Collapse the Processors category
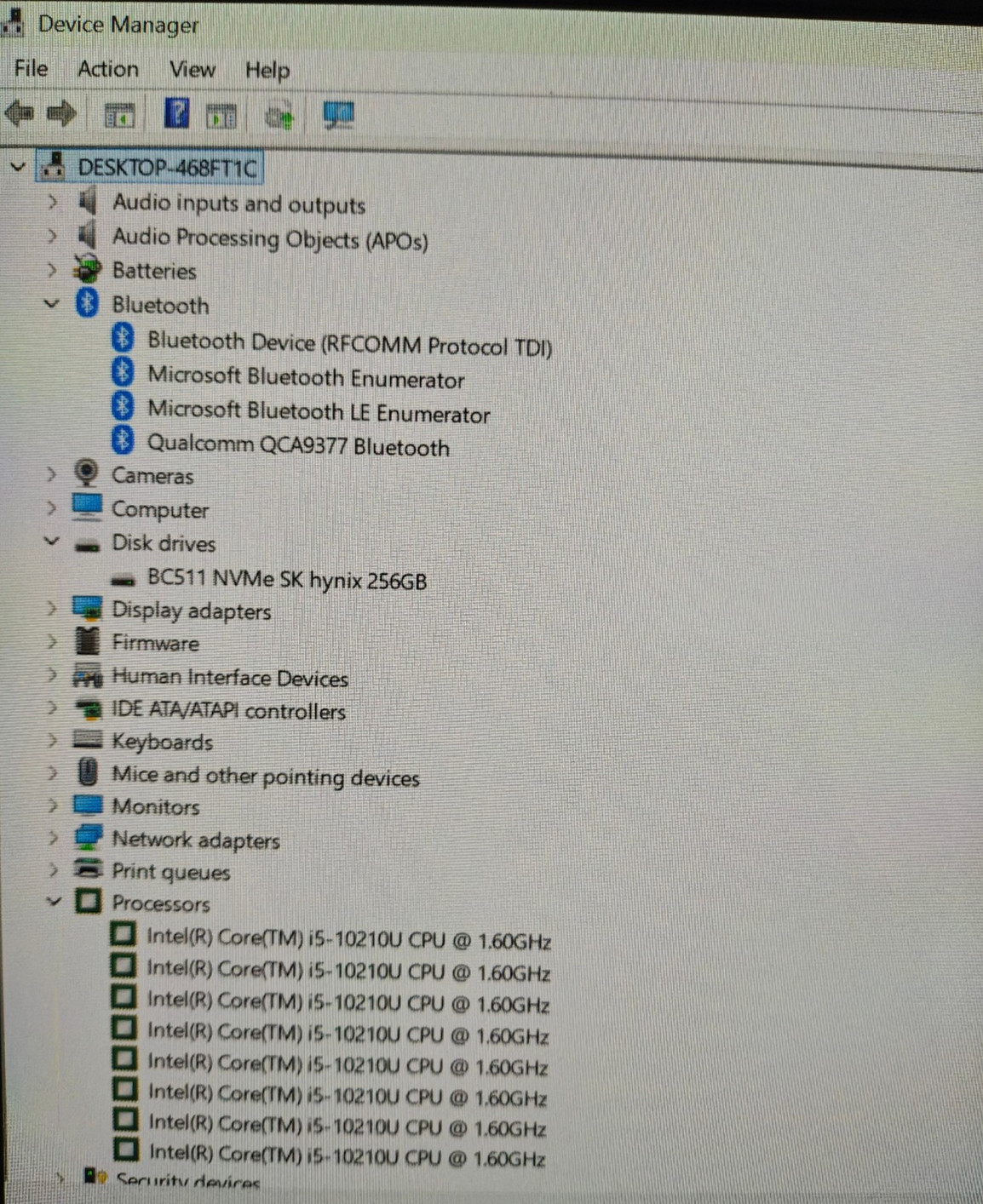Screen dimensions: 983x1204 tap(54, 901)
